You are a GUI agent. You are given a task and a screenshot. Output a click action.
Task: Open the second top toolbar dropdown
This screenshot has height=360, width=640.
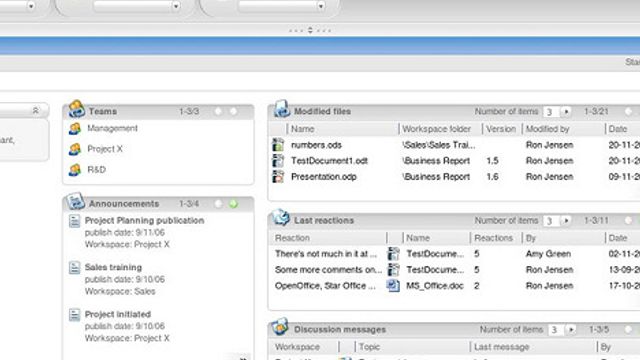[176, 6]
